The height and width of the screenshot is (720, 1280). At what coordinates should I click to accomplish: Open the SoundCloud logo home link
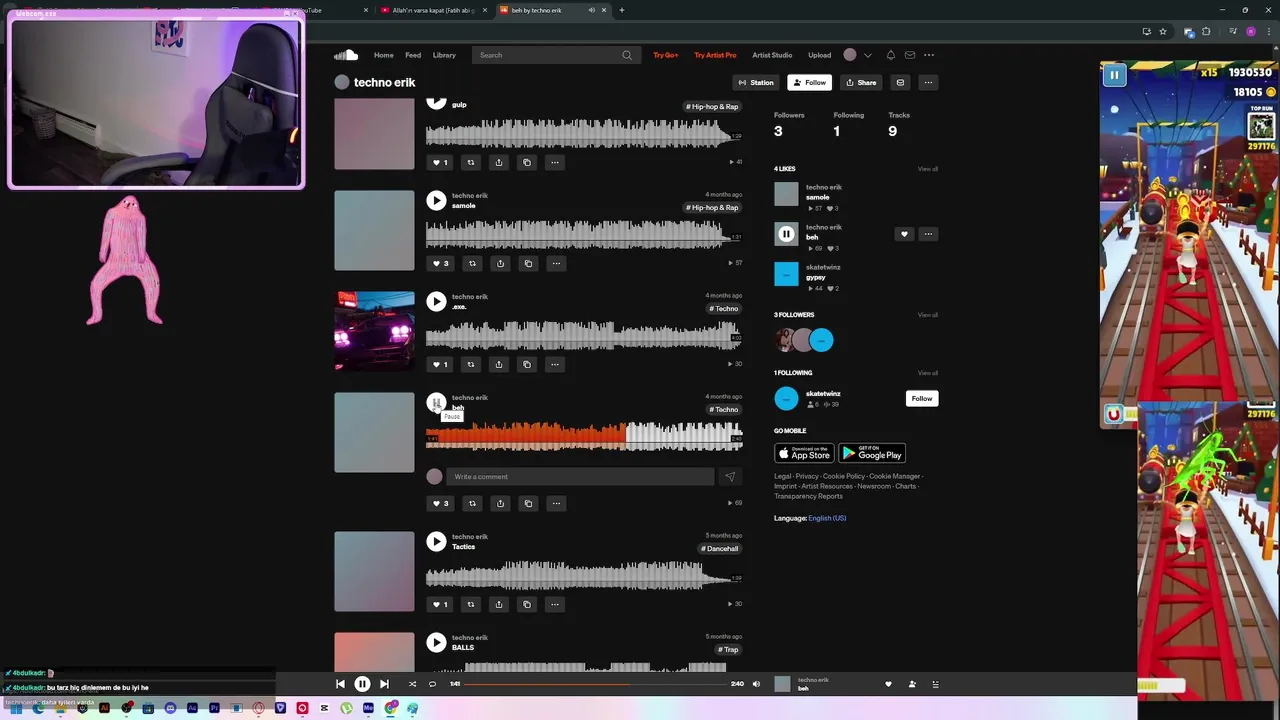click(x=346, y=55)
